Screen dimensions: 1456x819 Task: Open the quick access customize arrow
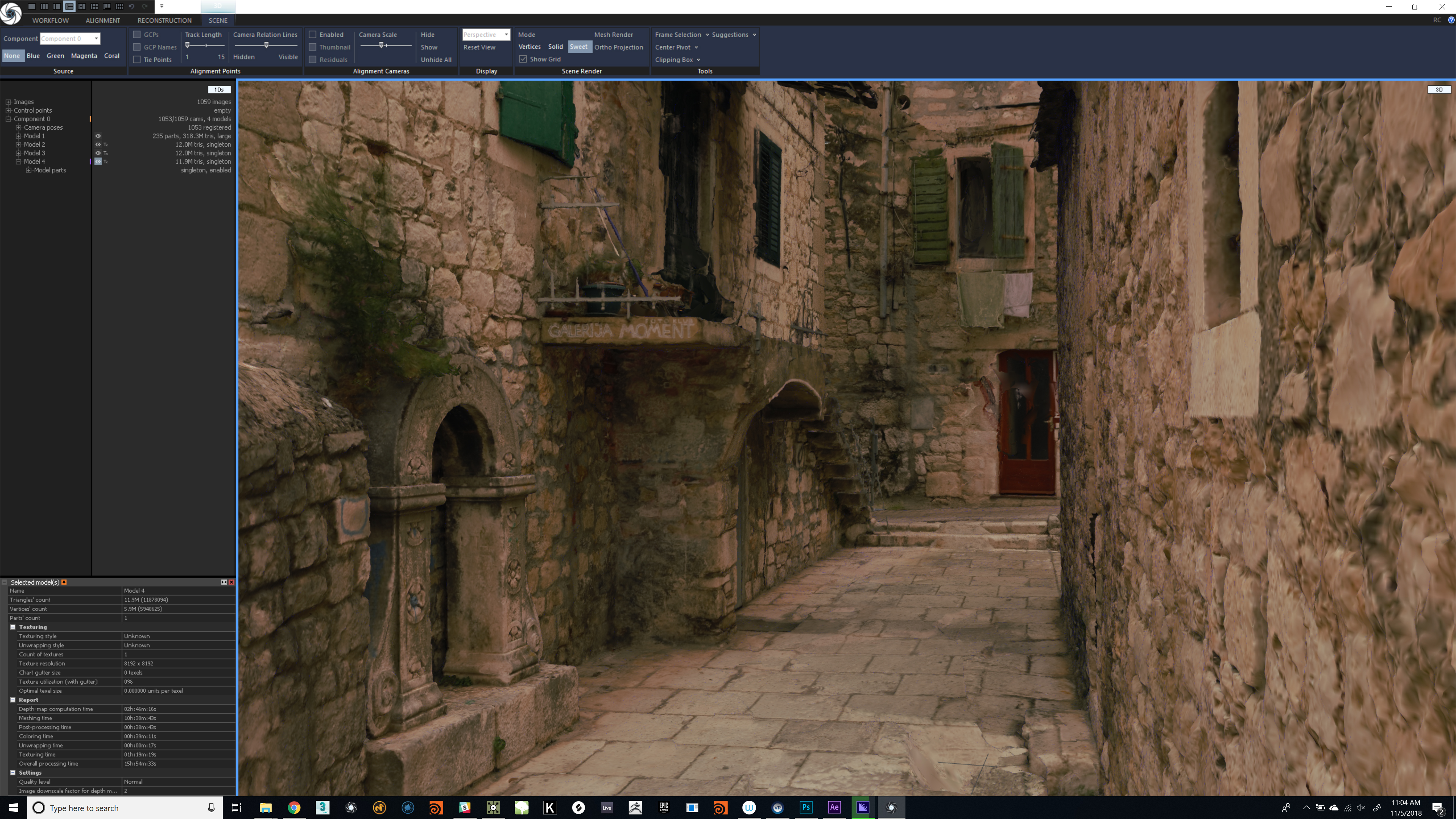pos(162,6)
